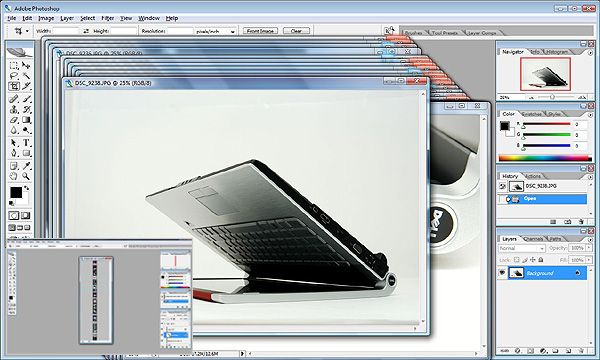Select the Clone Stamp tool
The image size is (600, 360).
(14, 109)
